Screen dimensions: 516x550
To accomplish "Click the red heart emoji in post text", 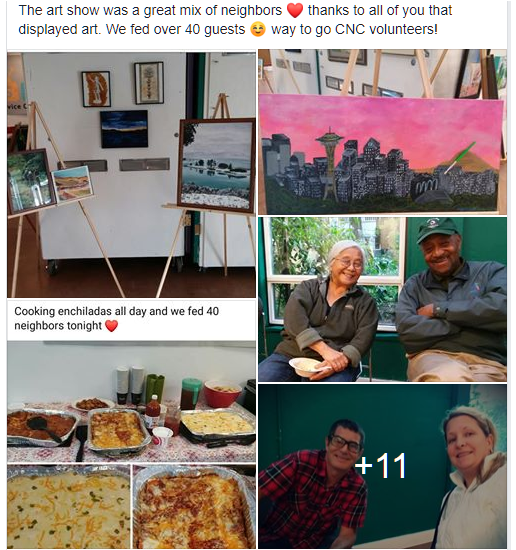I will coord(295,11).
